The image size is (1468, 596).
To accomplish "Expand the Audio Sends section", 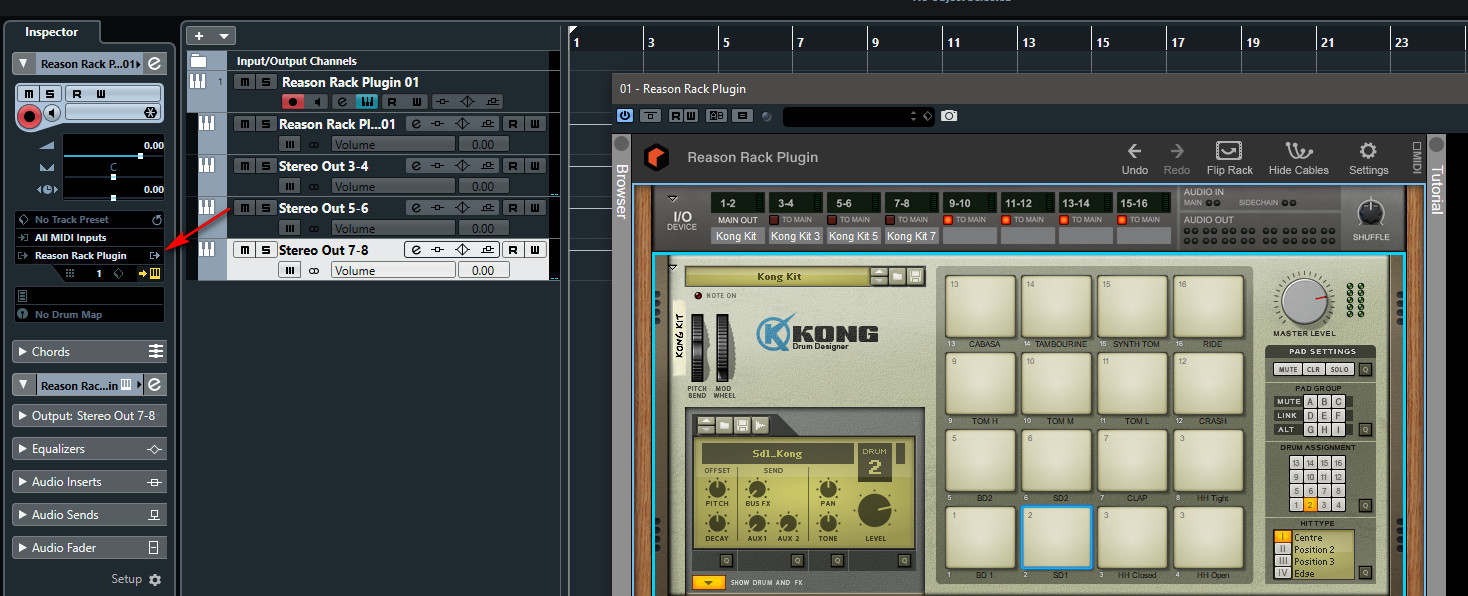I will tap(89, 515).
